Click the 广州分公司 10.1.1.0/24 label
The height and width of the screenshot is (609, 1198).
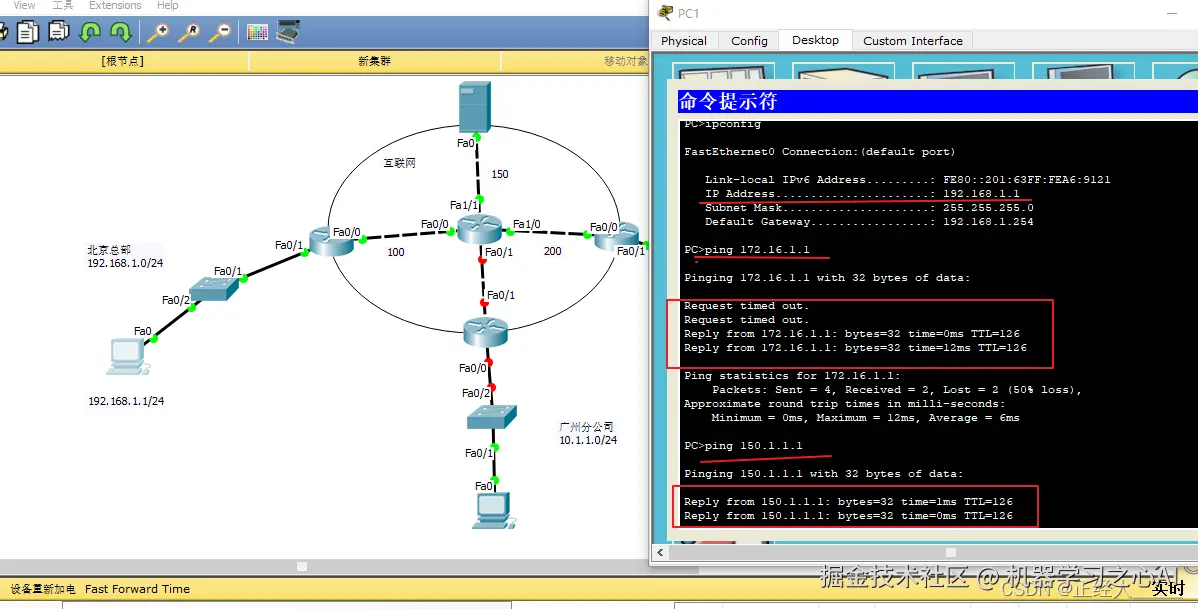588,433
